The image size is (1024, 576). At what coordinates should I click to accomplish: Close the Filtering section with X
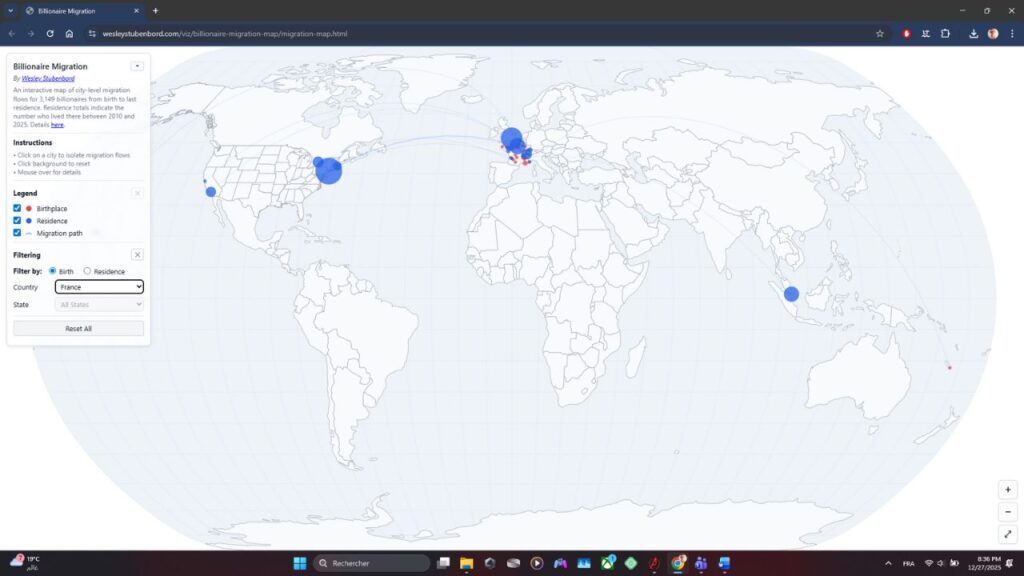137,255
